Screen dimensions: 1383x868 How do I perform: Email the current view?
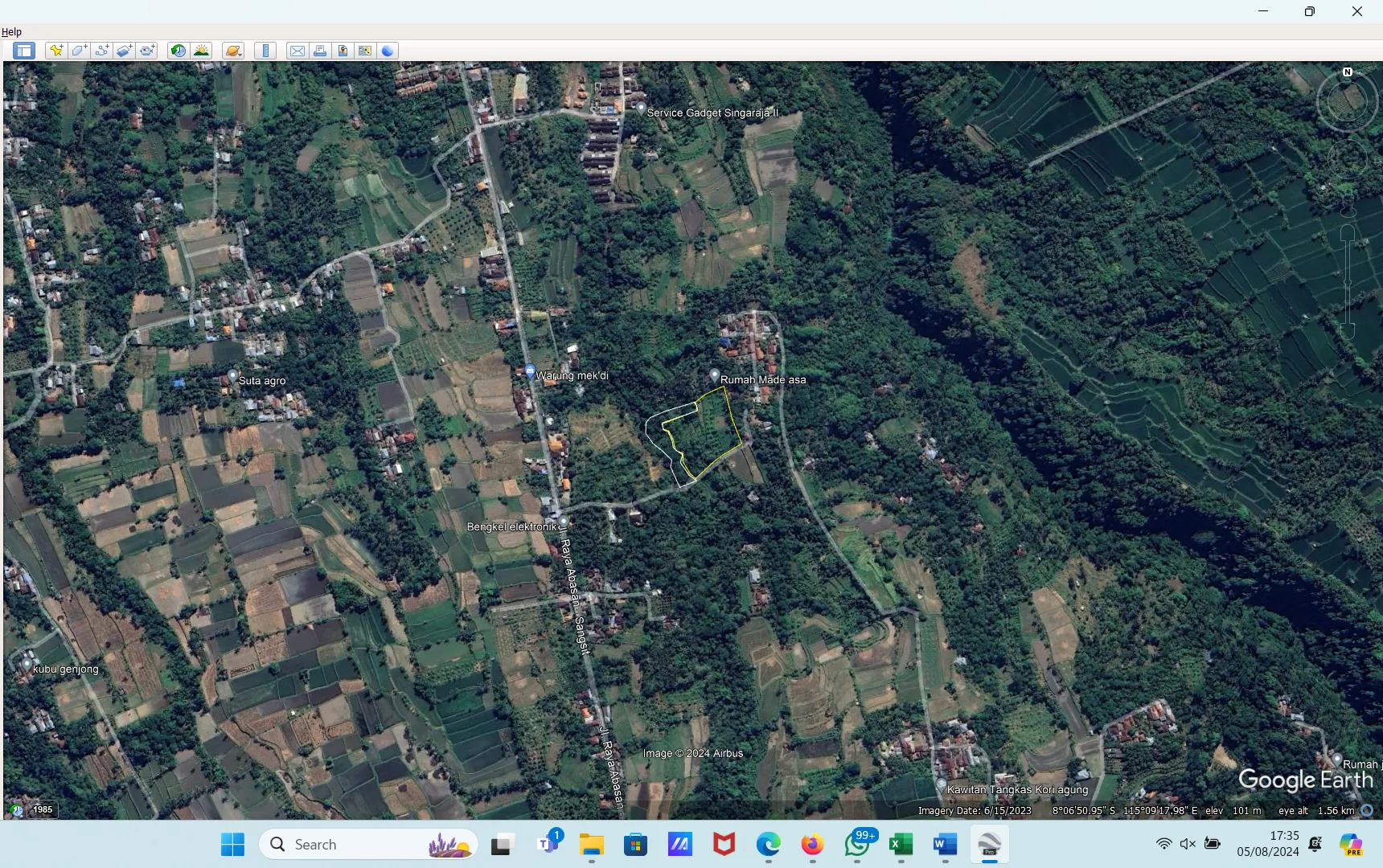(298, 51)
